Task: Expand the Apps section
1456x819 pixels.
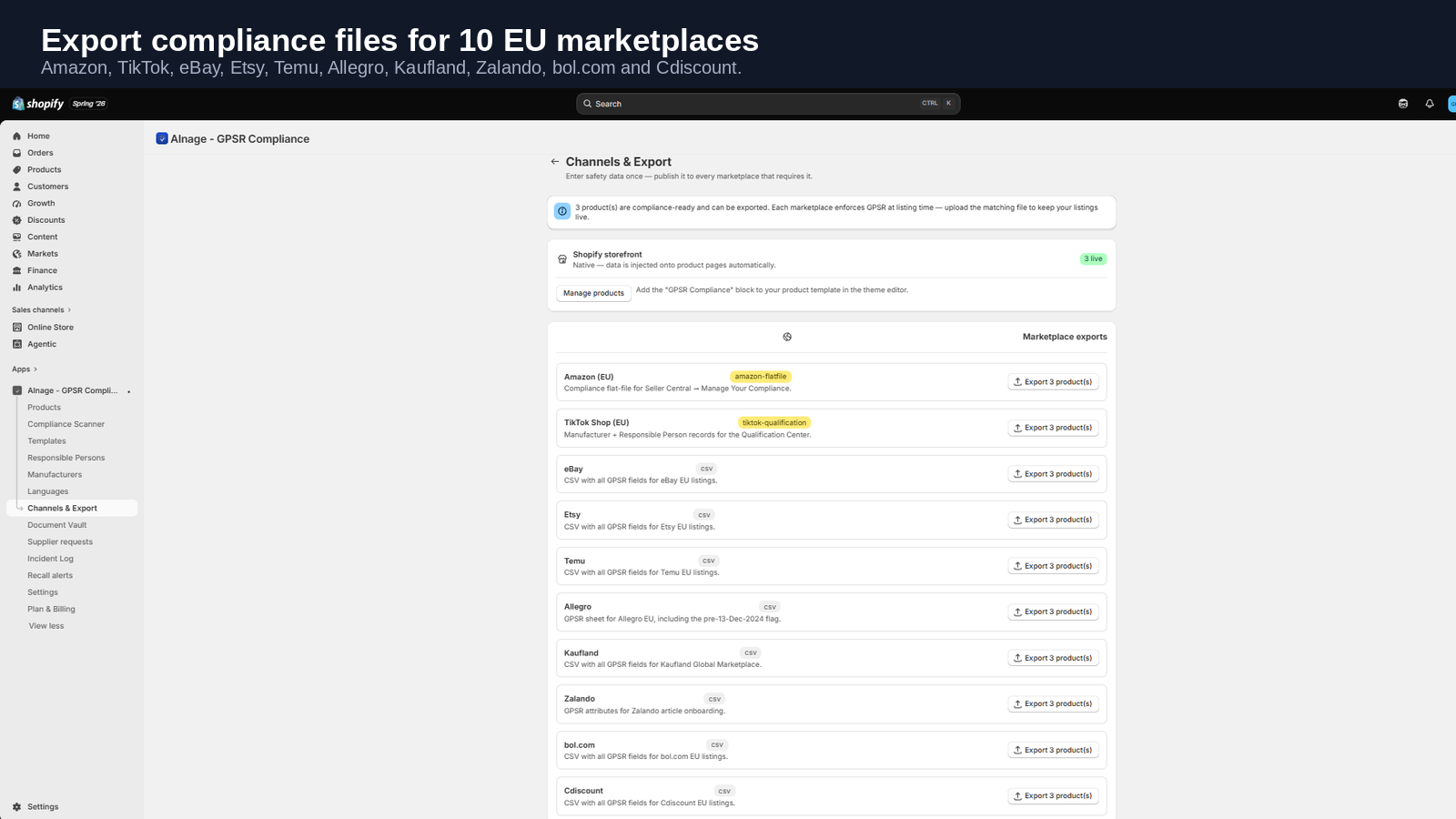Action: tap(25, 369)
